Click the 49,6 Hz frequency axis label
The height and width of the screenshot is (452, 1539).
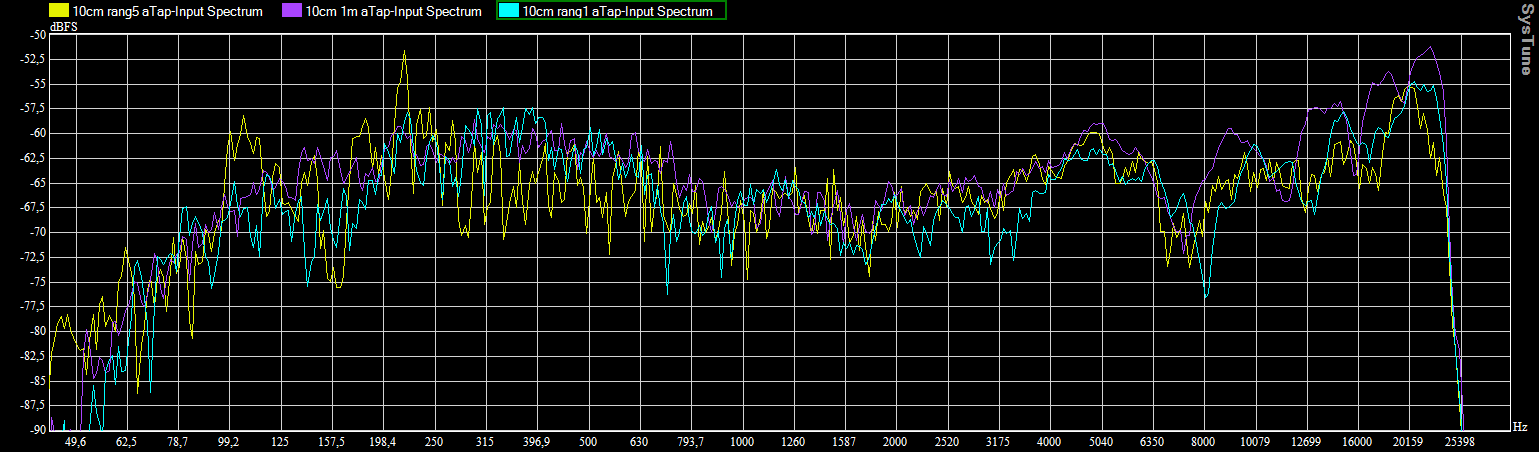76,441
